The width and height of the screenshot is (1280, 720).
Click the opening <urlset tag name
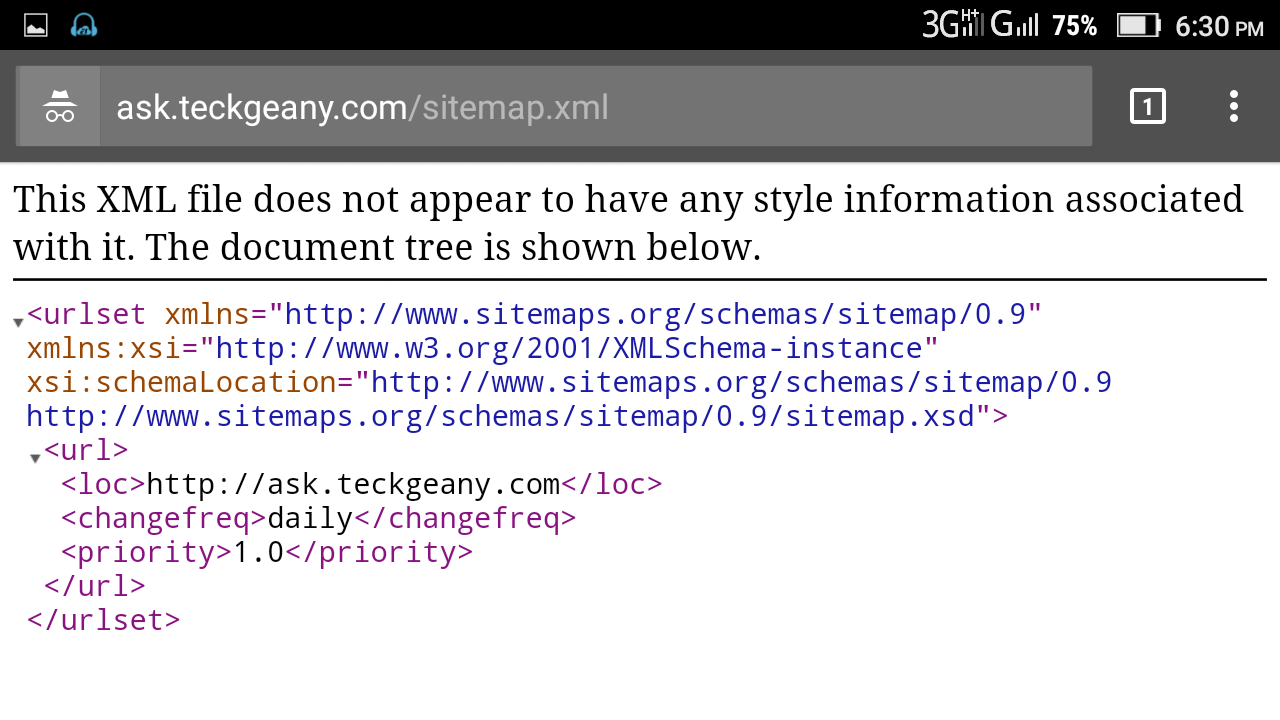pos(87,314)
